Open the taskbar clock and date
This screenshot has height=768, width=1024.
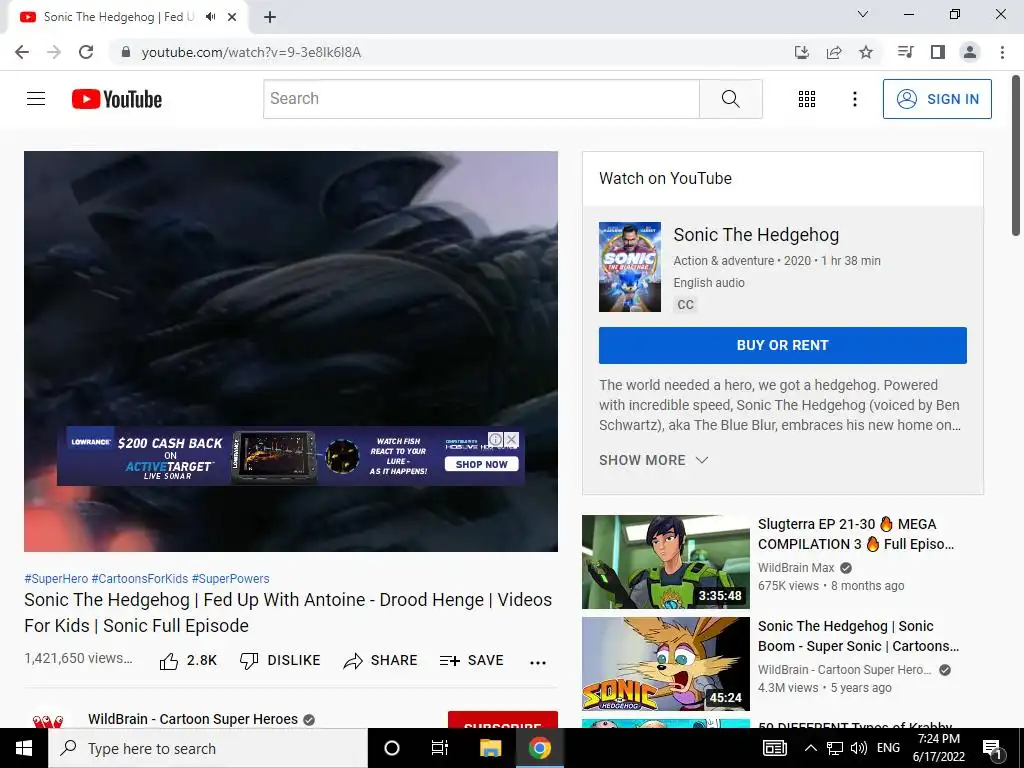coord(938,748)
